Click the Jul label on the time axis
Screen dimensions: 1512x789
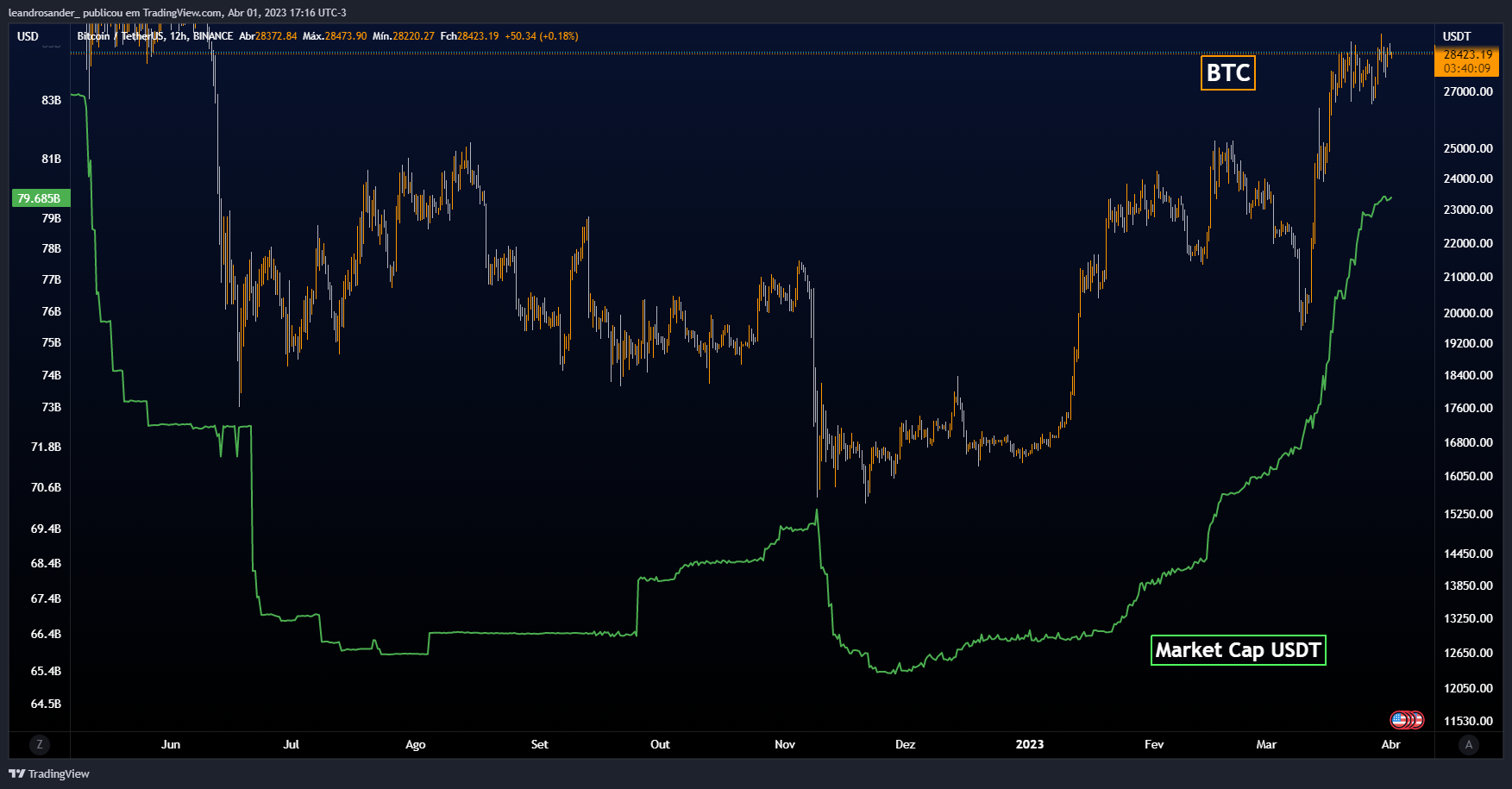pyautogui.click(x=292, y=744)
